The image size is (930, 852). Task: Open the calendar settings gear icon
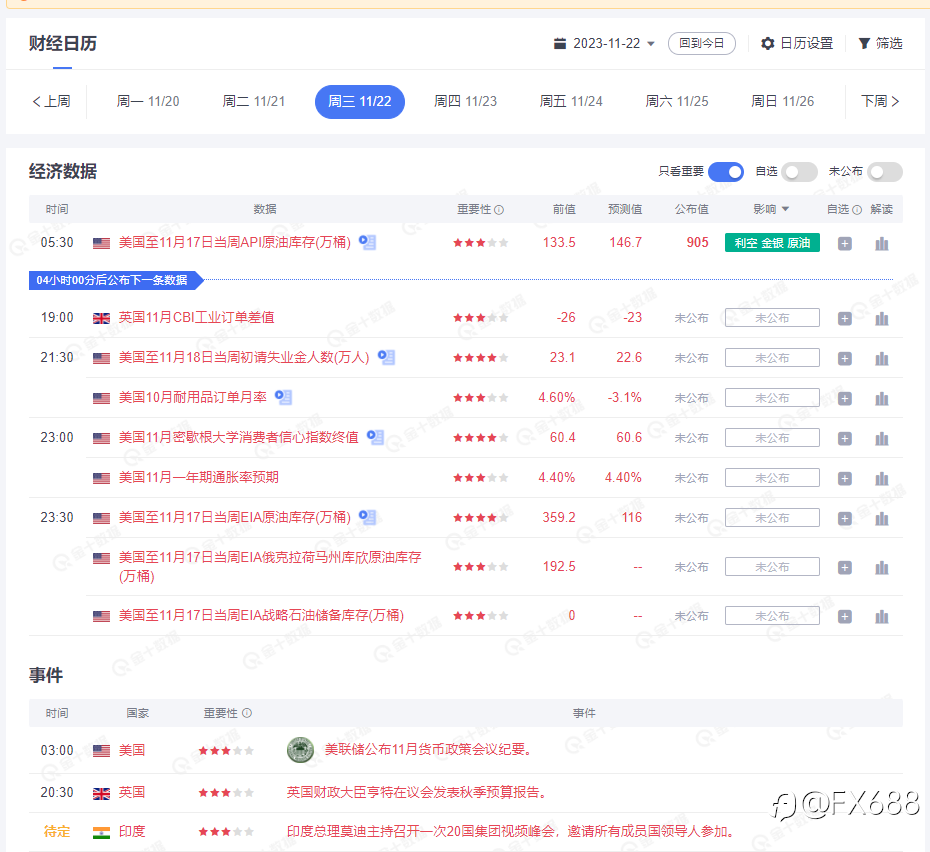point(767,43)
